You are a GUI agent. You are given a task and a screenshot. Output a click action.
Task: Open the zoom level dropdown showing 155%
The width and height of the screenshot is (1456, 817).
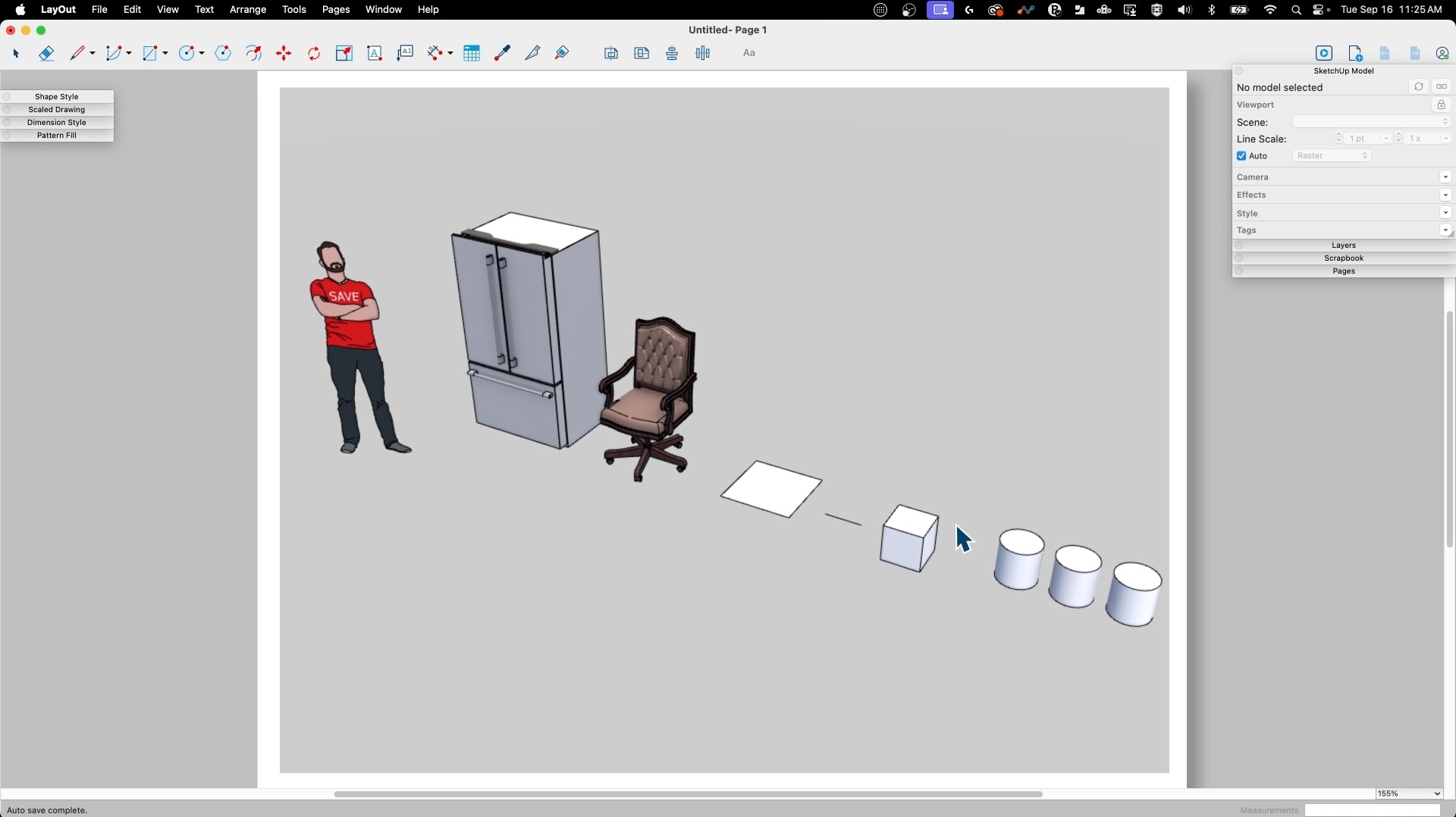[1409, 794]
